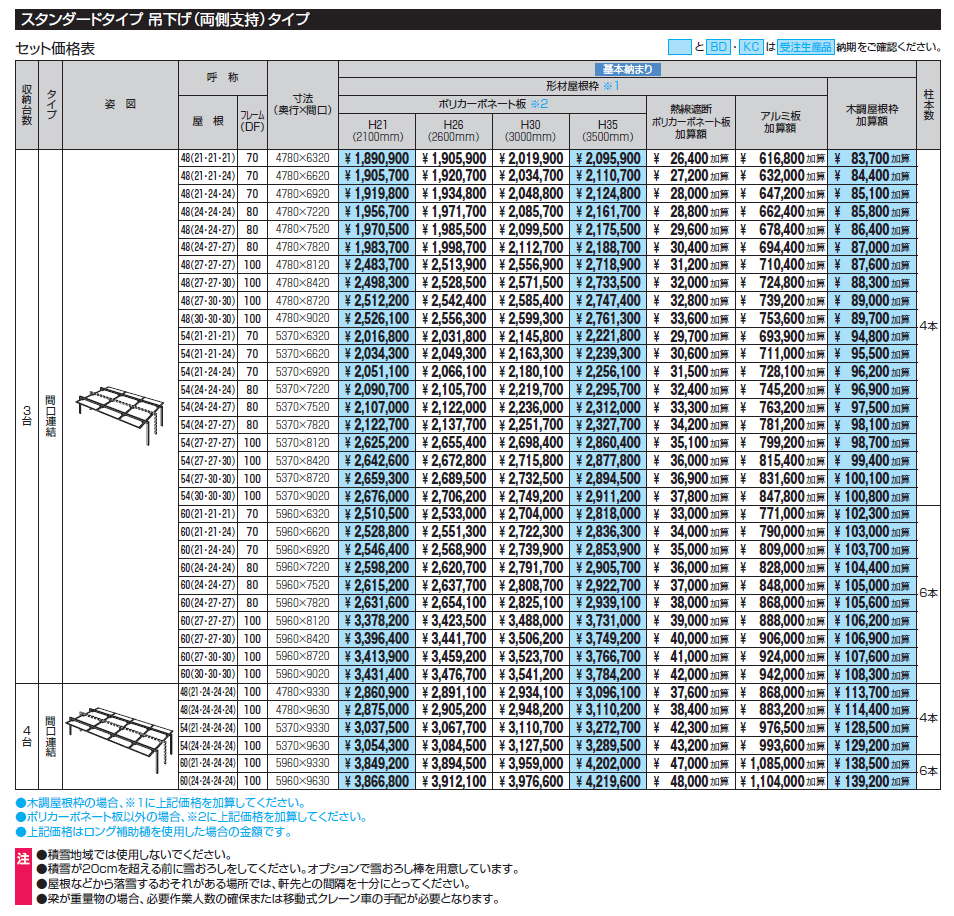Select the H21 (2100mm) column header
Viewport: 954px width, 916px height.
point(377,130)
